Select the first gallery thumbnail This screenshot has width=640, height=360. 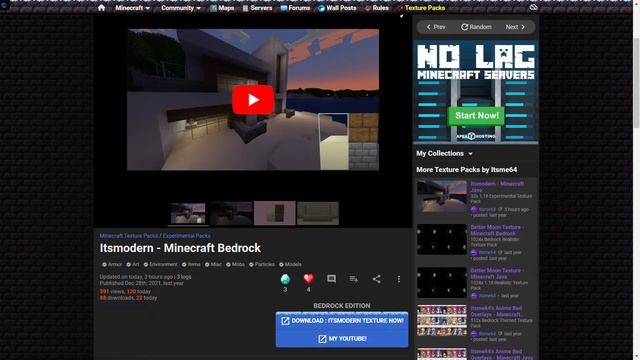pyautogui.click(x=188, y=213)
